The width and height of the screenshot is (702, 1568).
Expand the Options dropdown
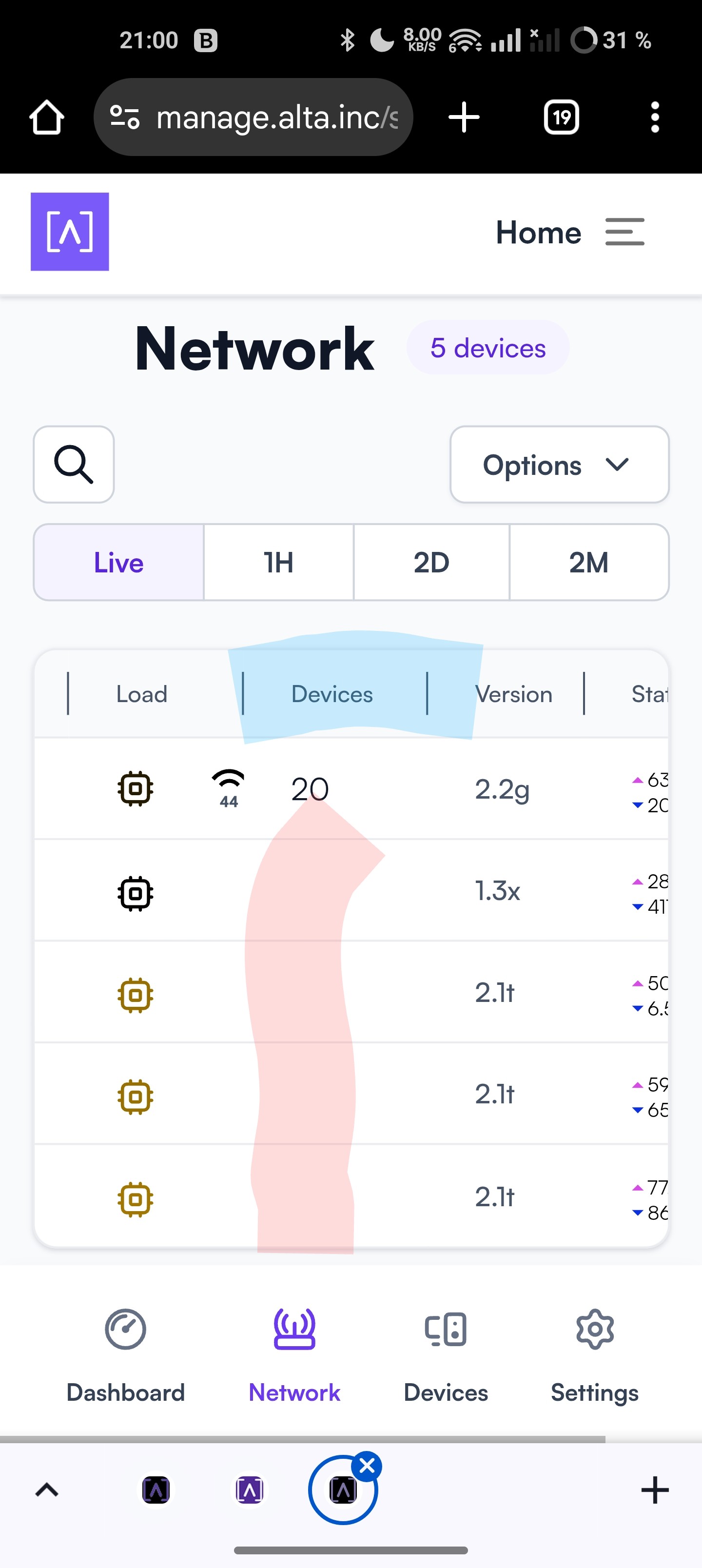tap(560, 465)
